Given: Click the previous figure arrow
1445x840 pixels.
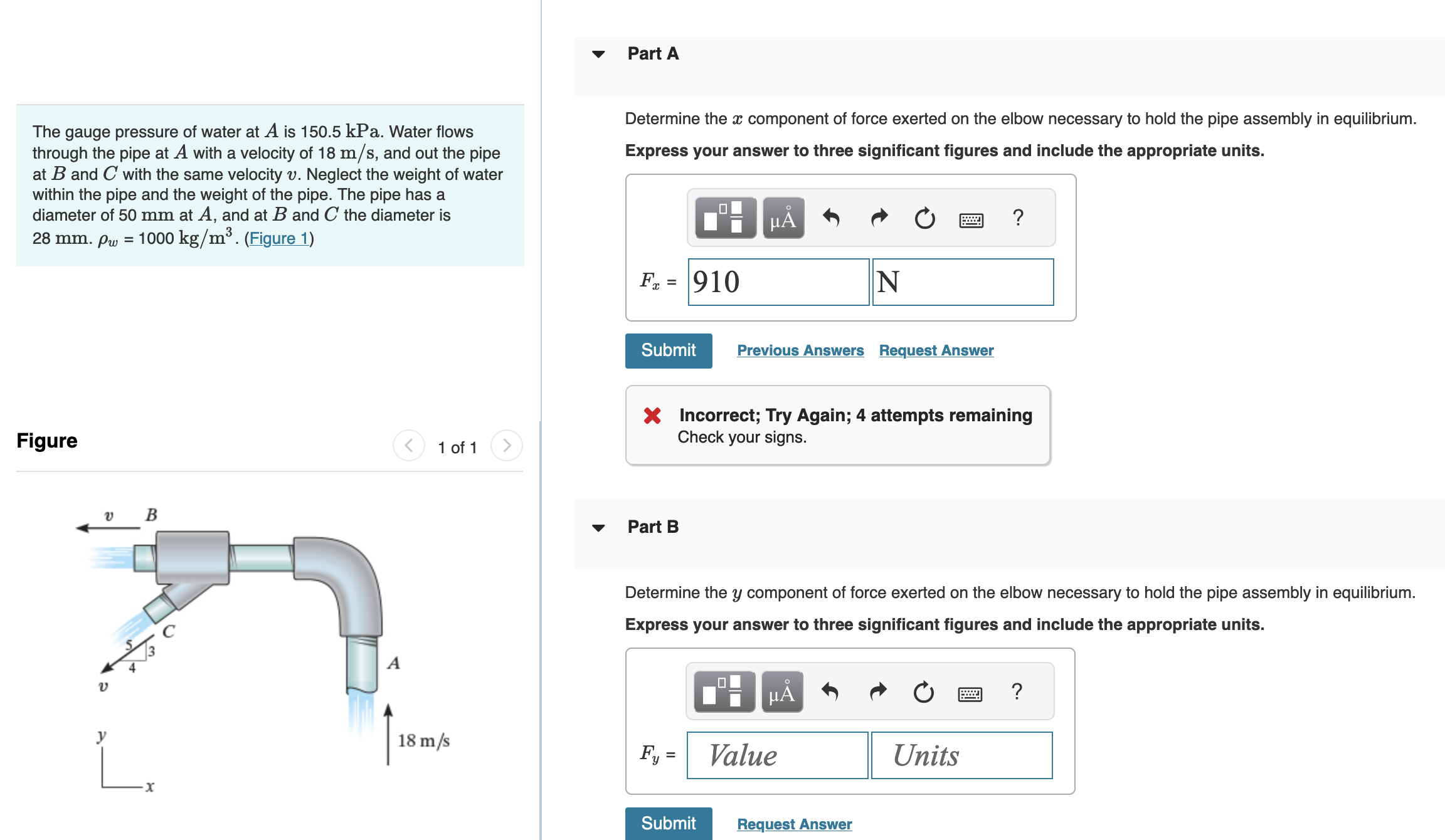Looking at the screenshot, I should tap(408, 446).
